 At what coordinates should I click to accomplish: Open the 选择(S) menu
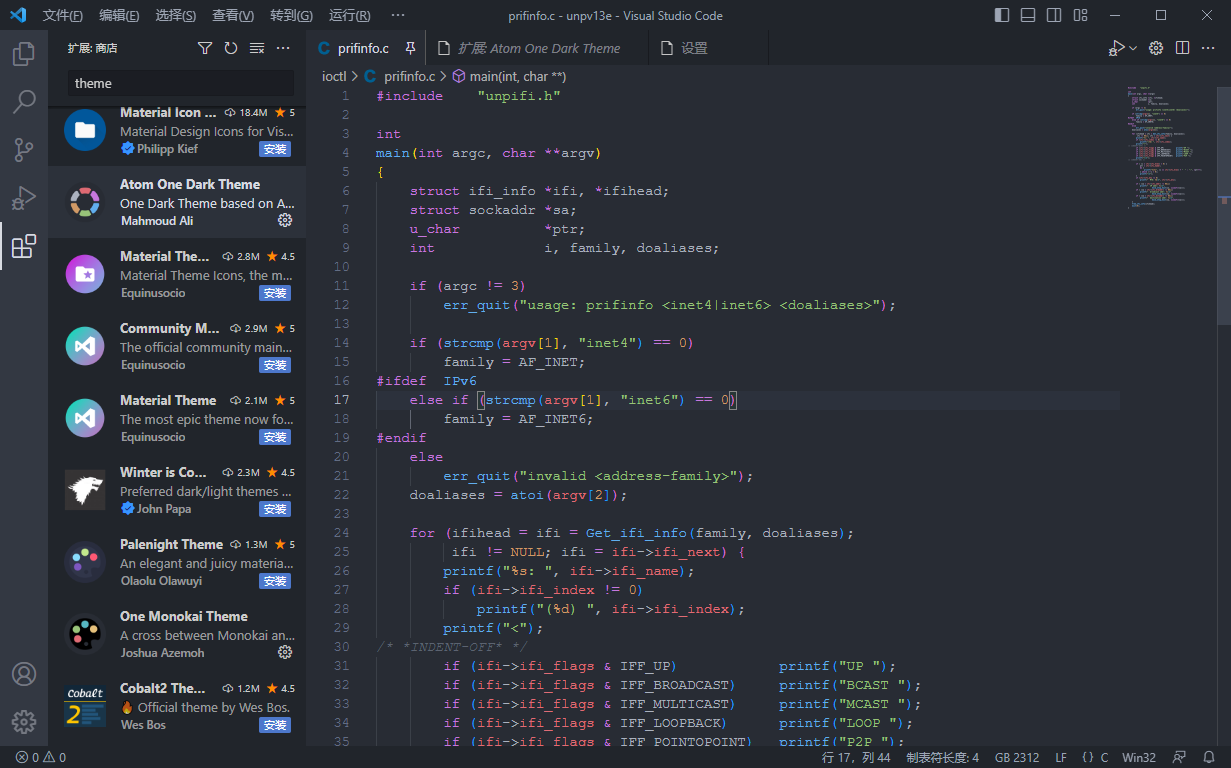coord(176,16)
